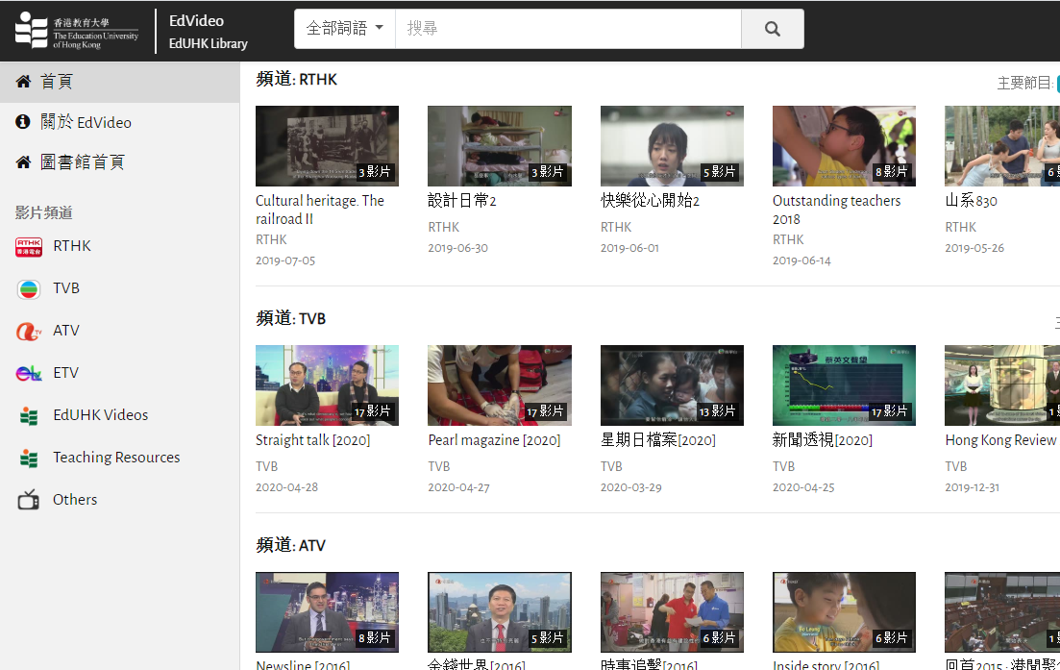Viewport: 1060px width, 670px height.
Task: Click the Others television icon
Action: (28, 500)
